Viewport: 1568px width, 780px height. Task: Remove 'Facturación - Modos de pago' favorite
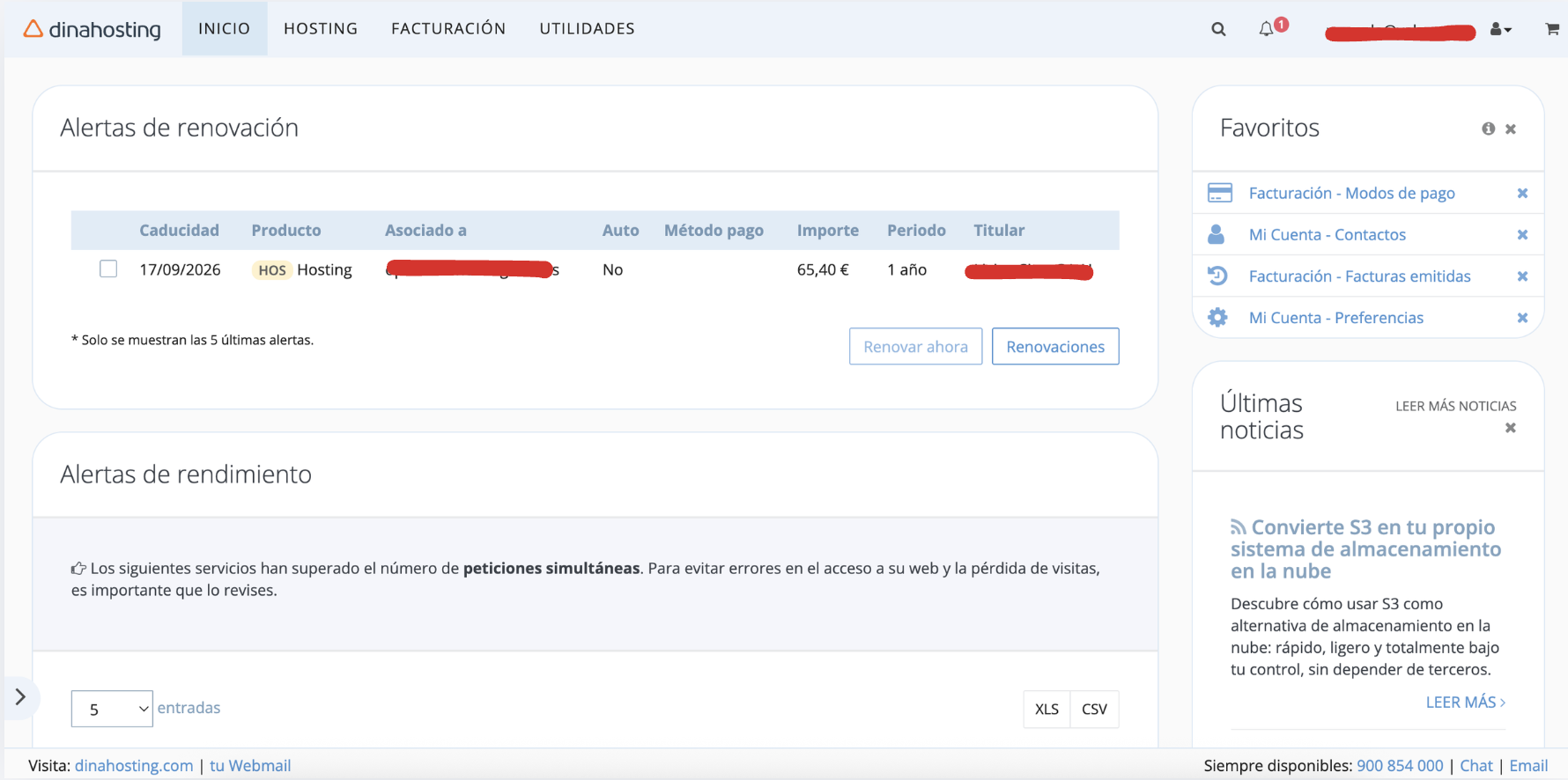(1522, 194)
